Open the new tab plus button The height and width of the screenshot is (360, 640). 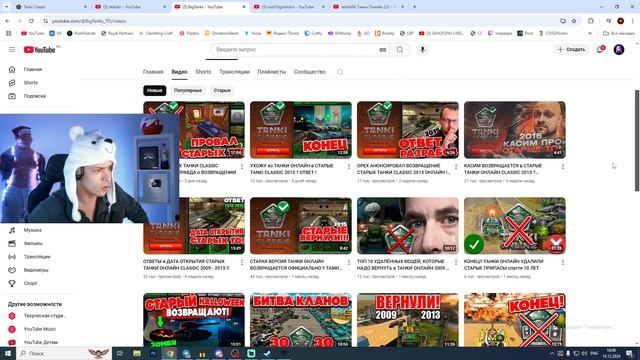tap(414, 7)
